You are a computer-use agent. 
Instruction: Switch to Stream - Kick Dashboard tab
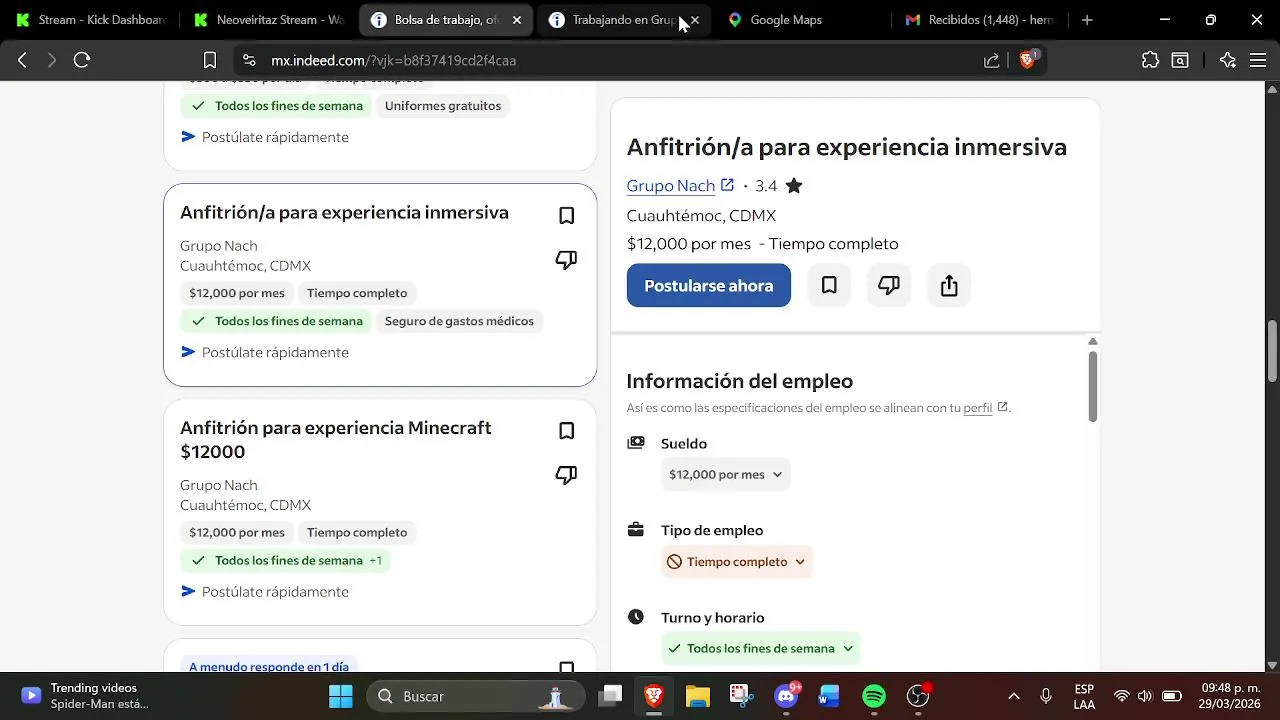click(x=90, y=20)
